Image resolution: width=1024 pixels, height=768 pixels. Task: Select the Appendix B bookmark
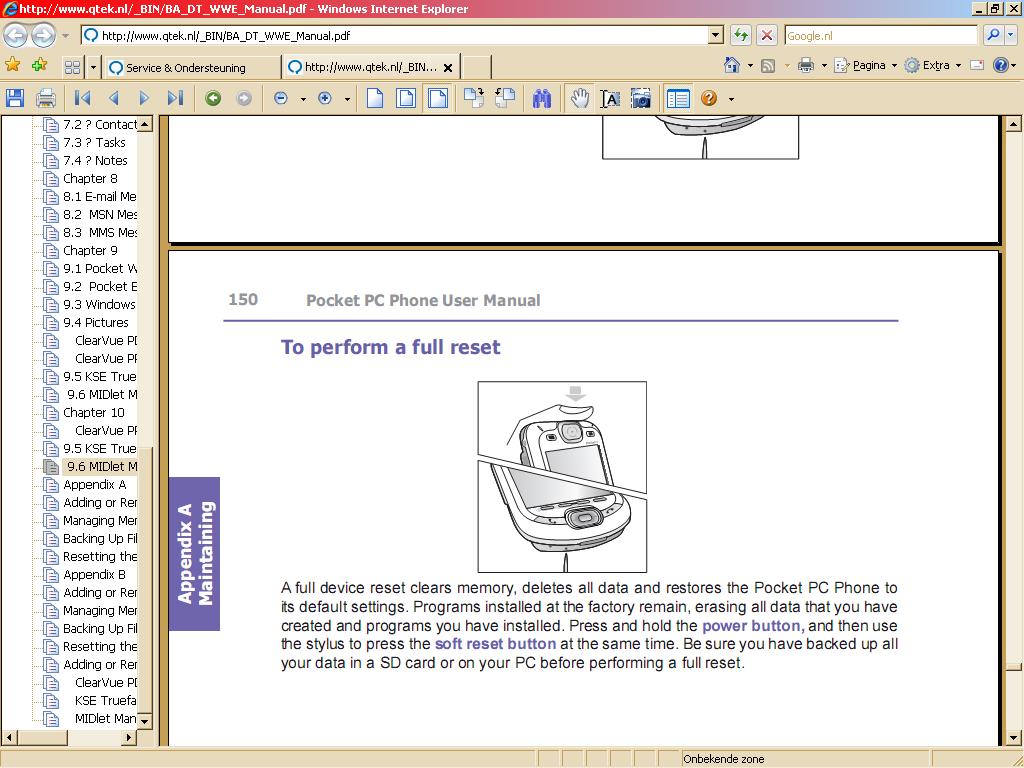pos(94,574)
